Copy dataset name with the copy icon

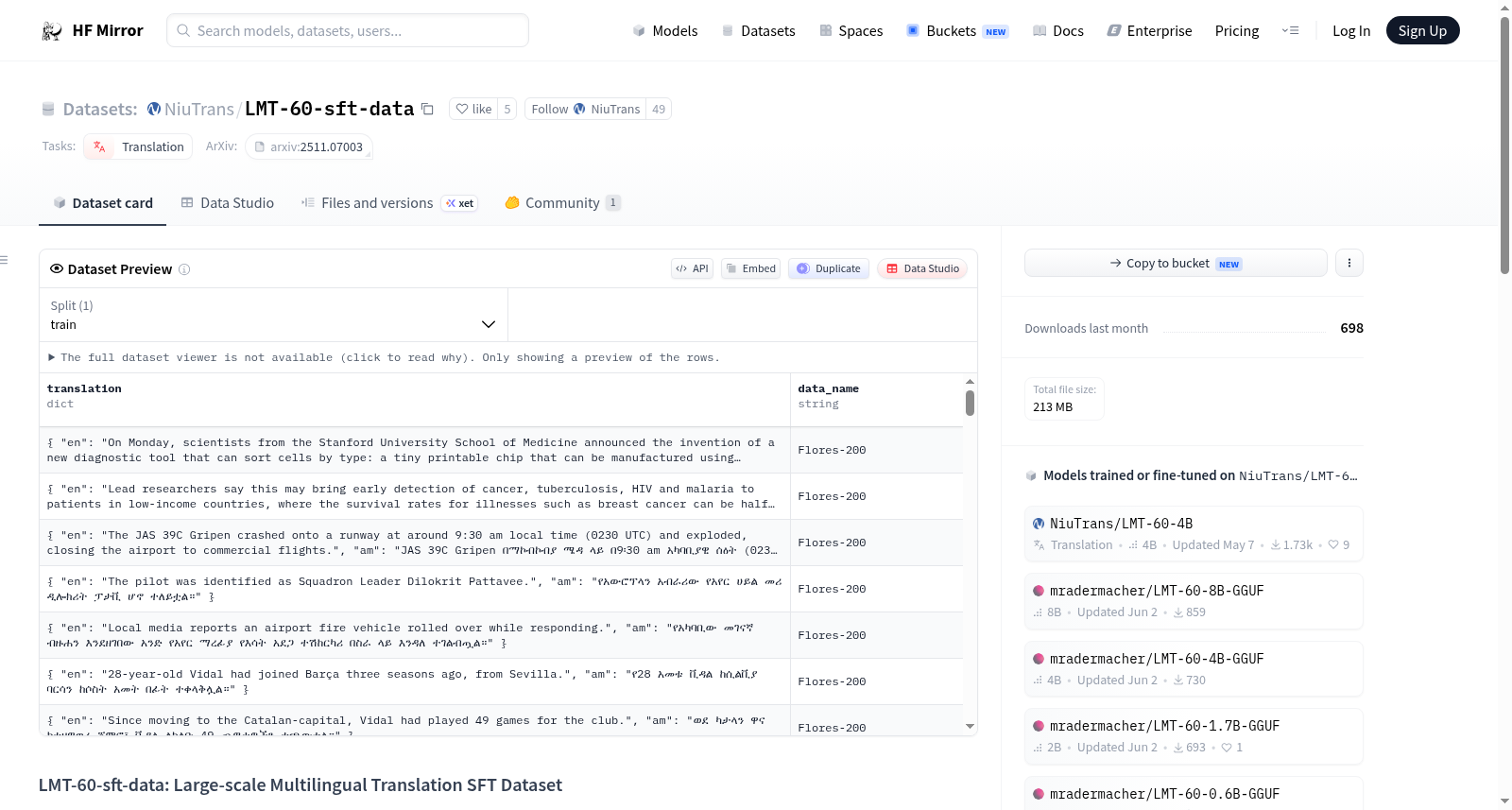pyautogui.click(x=427, y=109)
